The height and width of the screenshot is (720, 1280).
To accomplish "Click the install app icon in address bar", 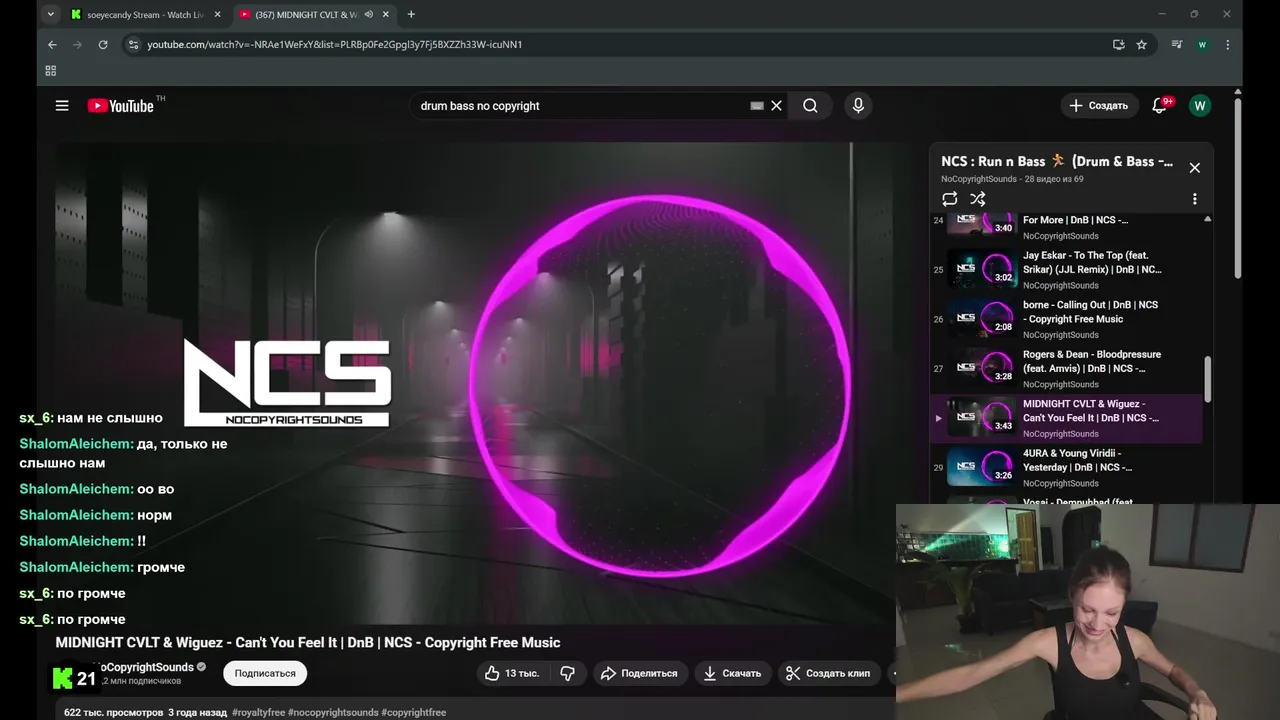I will (x=1118, y=44).
